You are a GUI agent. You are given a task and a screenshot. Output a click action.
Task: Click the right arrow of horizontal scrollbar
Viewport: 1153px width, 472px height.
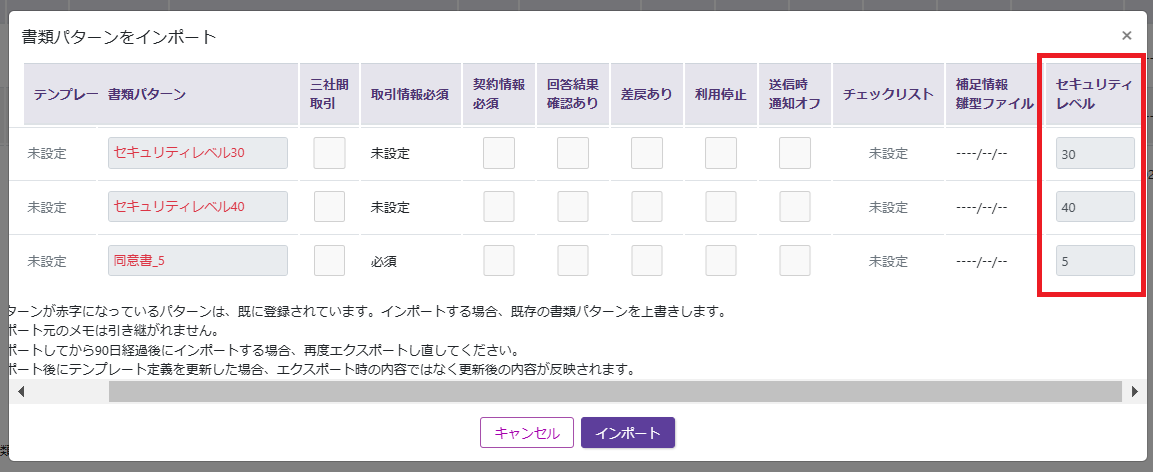pos(1135,392)
